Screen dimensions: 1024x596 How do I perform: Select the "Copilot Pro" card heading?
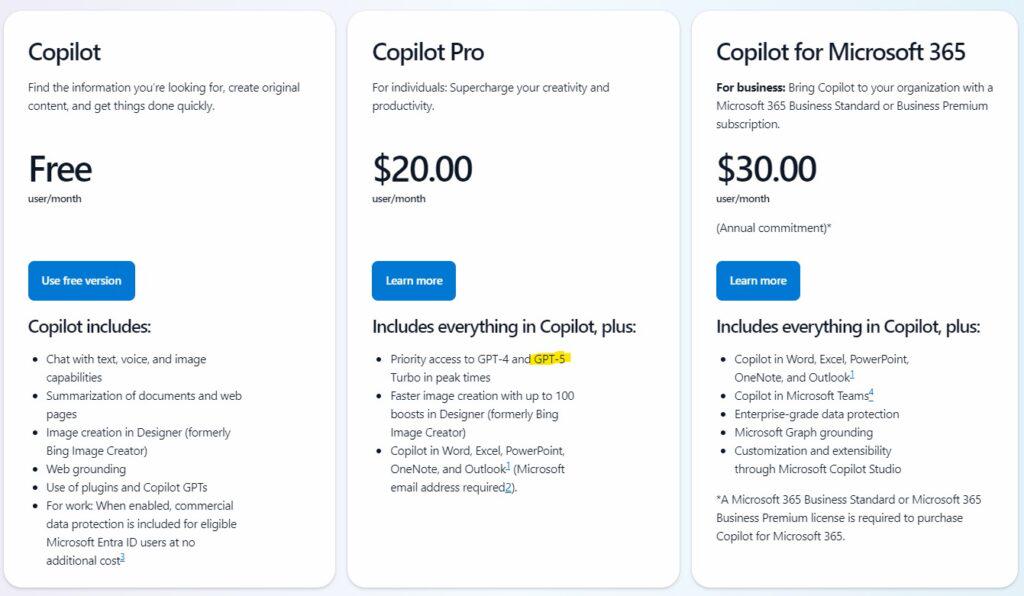(428, 52)
